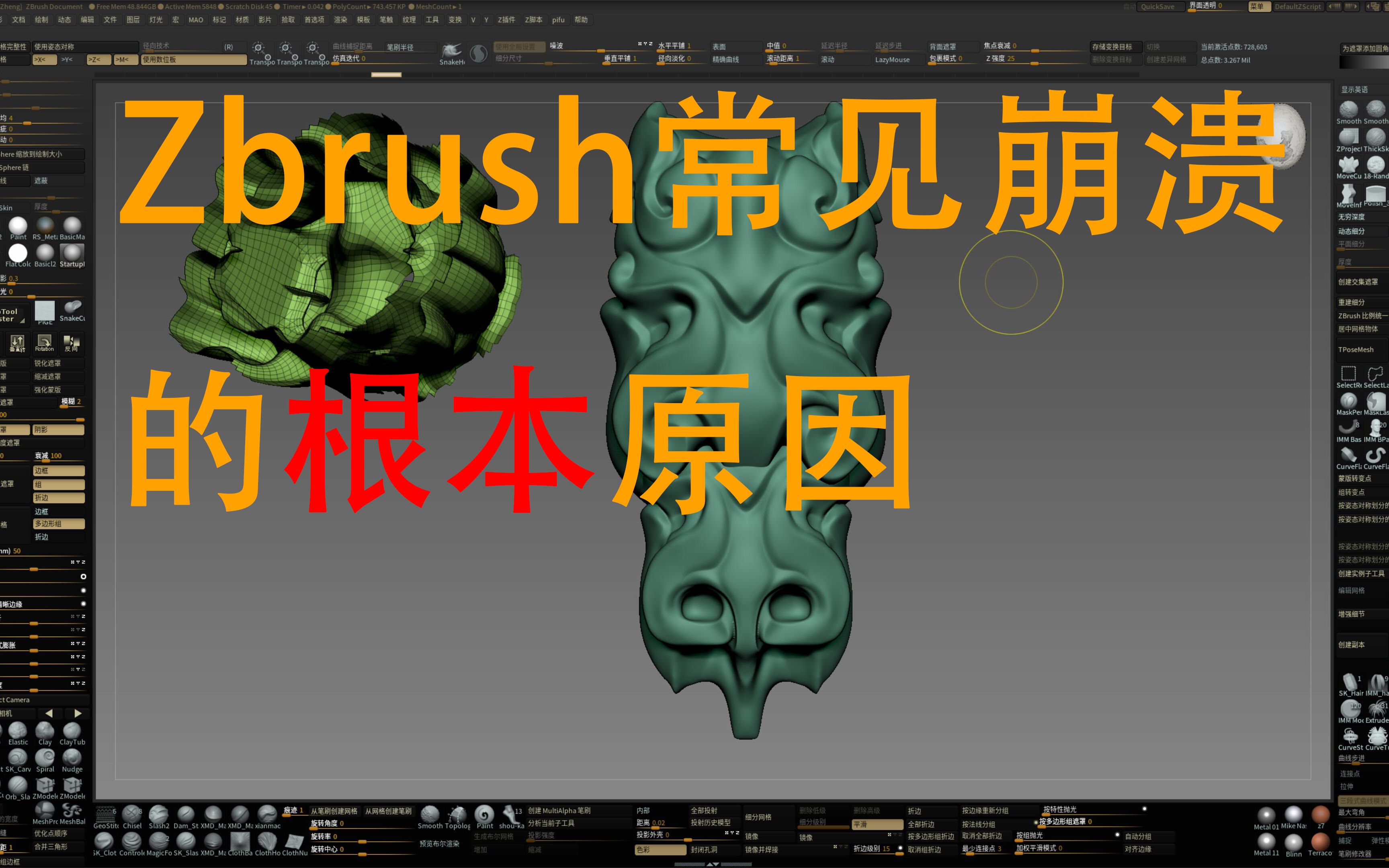
Task: Pick the IMM Bas insert brush
Action: 1348,430
